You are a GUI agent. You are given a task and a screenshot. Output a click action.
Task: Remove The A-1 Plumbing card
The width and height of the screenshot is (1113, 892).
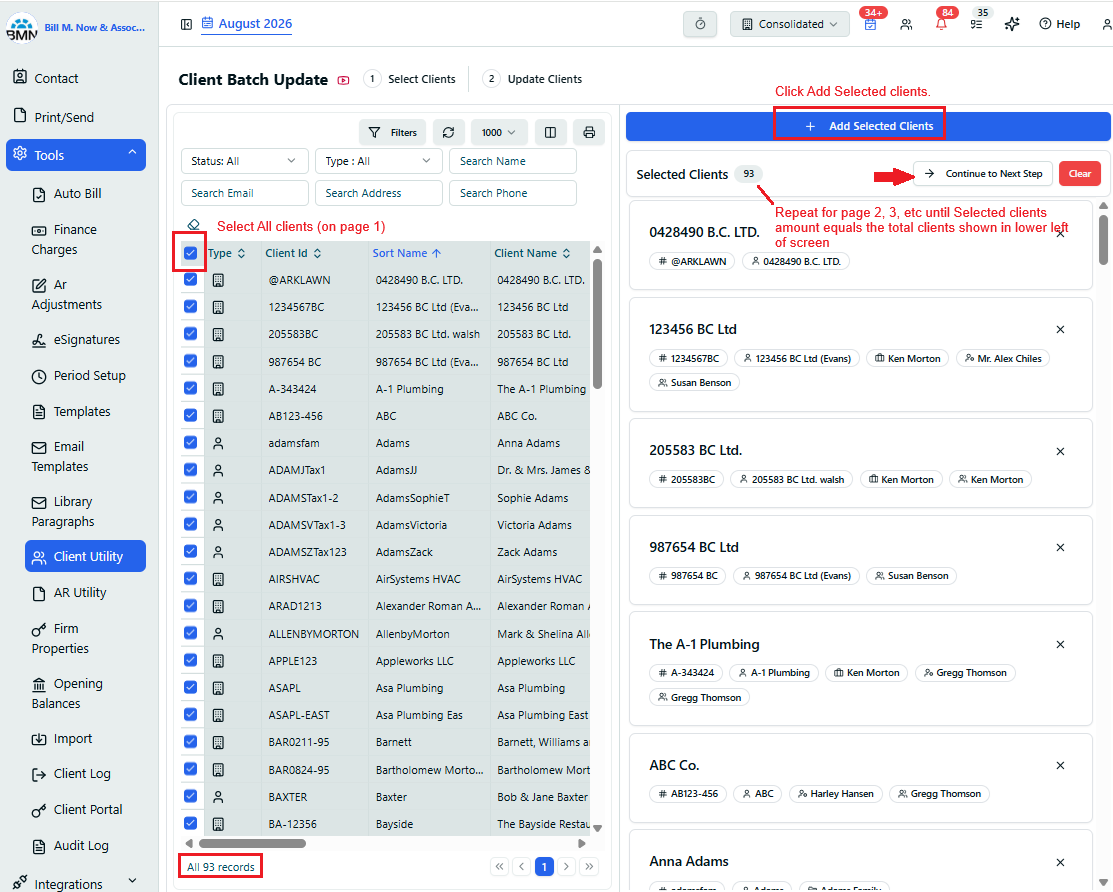[1060, 644]
